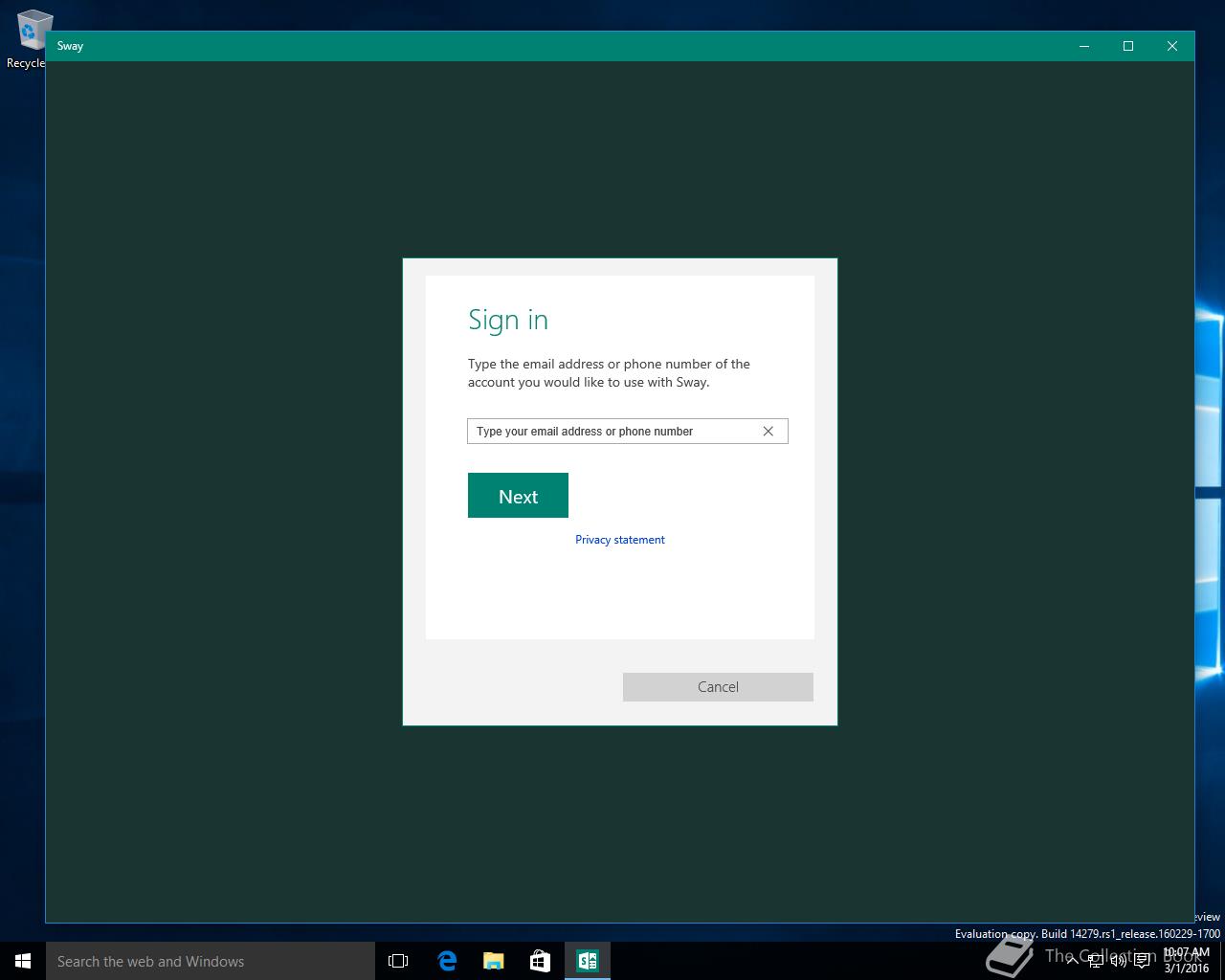Viewport: 1225px width, 980px height.
Task: Close the Sway window
Action: point(1172,46)
